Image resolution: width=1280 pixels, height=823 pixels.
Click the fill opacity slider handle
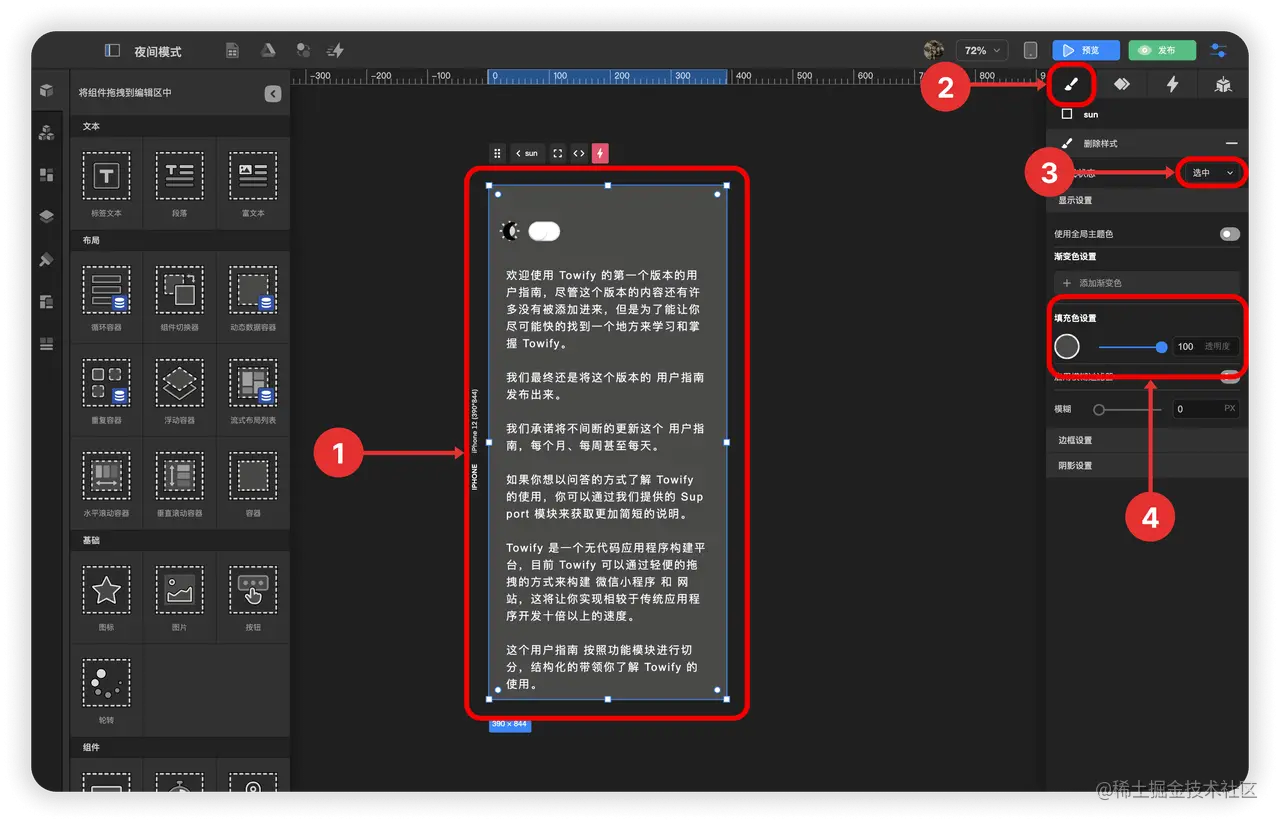click(x=1161, y=347)
